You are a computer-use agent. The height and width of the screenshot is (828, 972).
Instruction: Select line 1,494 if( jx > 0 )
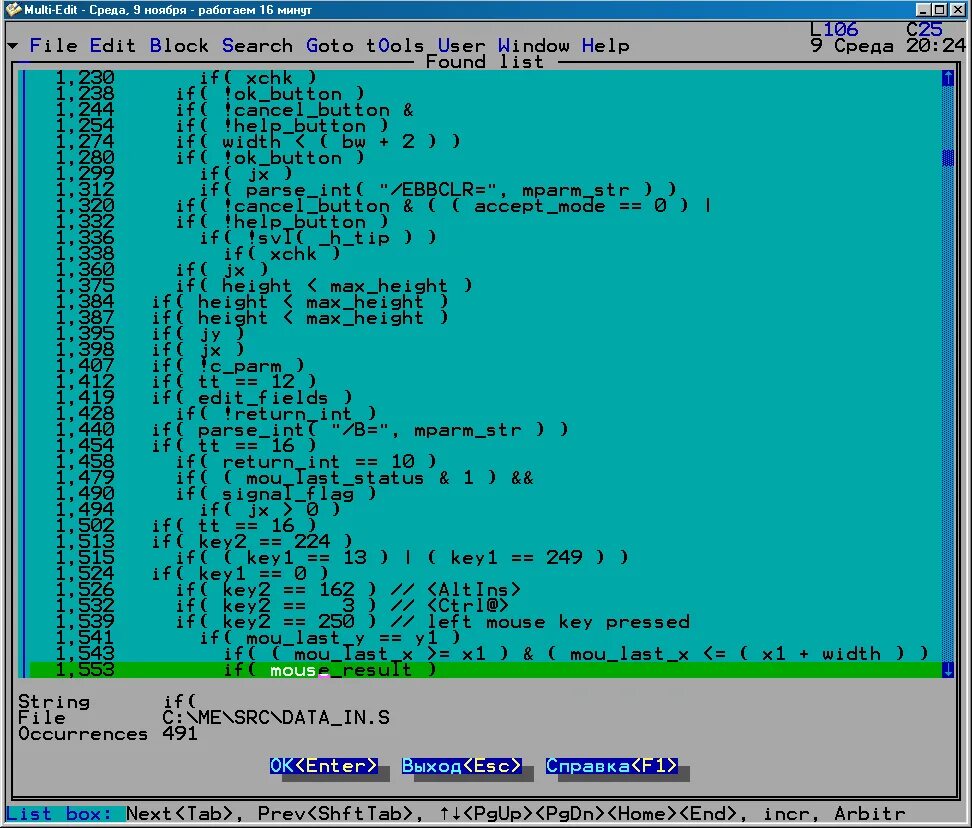pyautogui.click(x=485, y=509)
